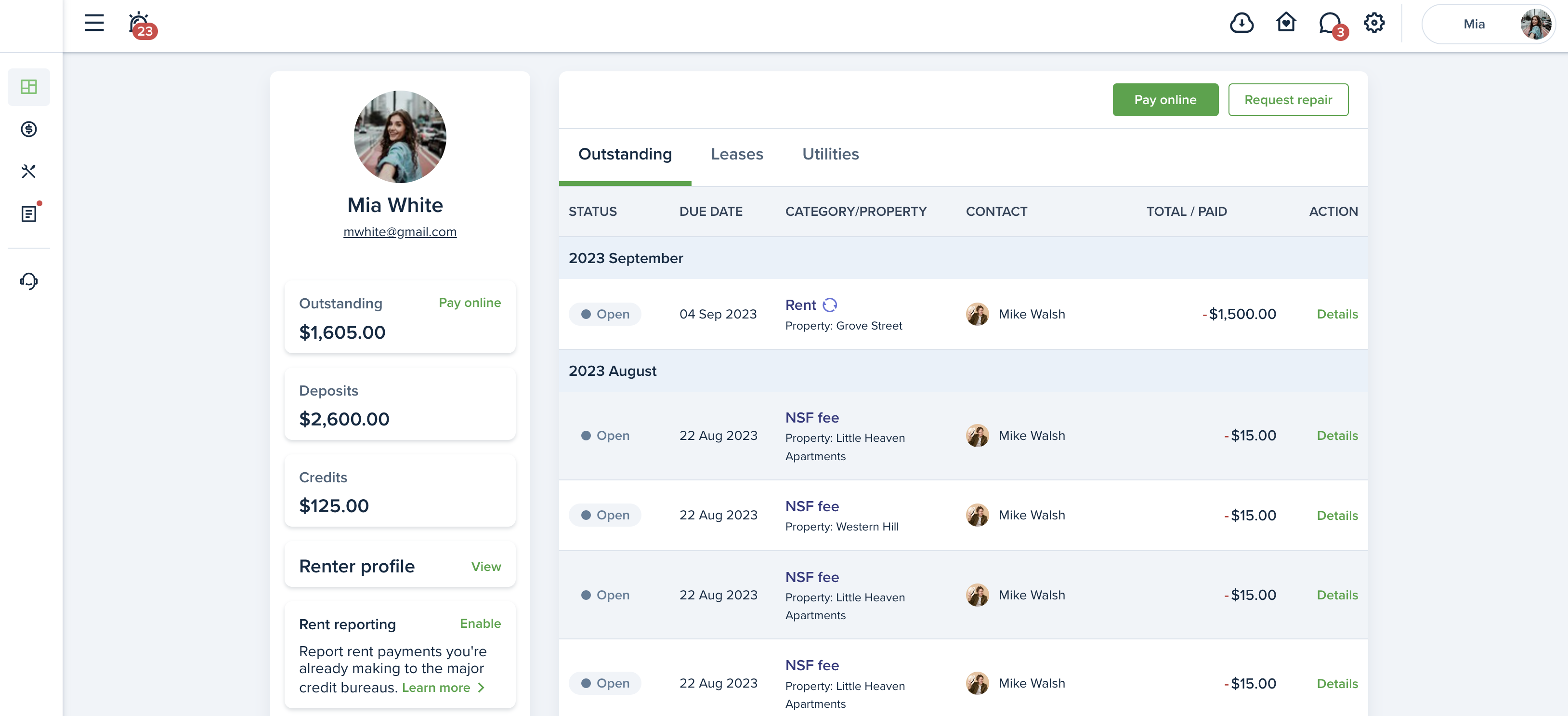Open Details for the Western Hill NSF fee
This screenshot has width=1568, height=716.
click(1337, 516)
